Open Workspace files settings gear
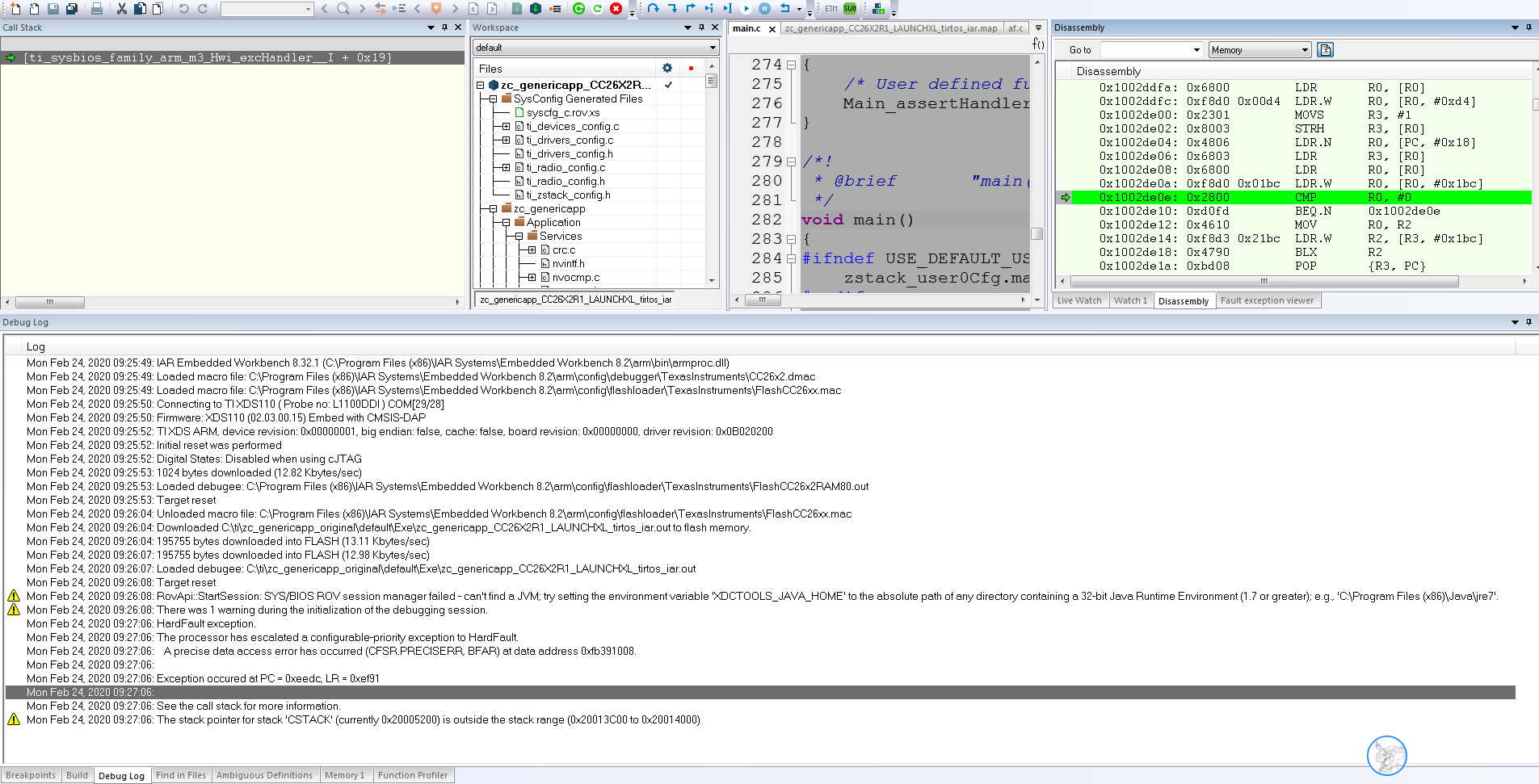The height and width of the screenshot is (784, 1539). point(667,69)
